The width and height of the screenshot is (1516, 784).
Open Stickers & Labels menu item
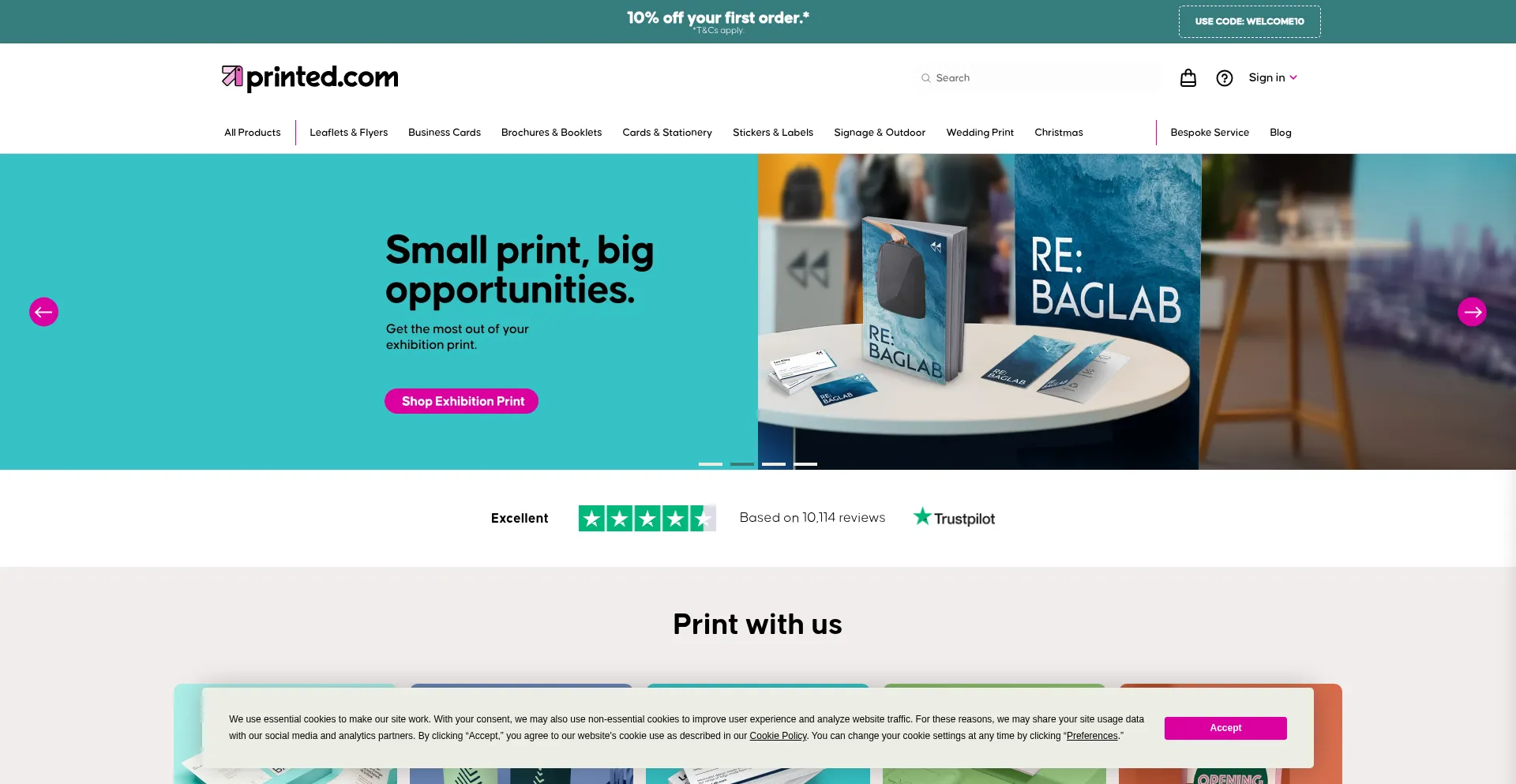(x=773, y=133)
